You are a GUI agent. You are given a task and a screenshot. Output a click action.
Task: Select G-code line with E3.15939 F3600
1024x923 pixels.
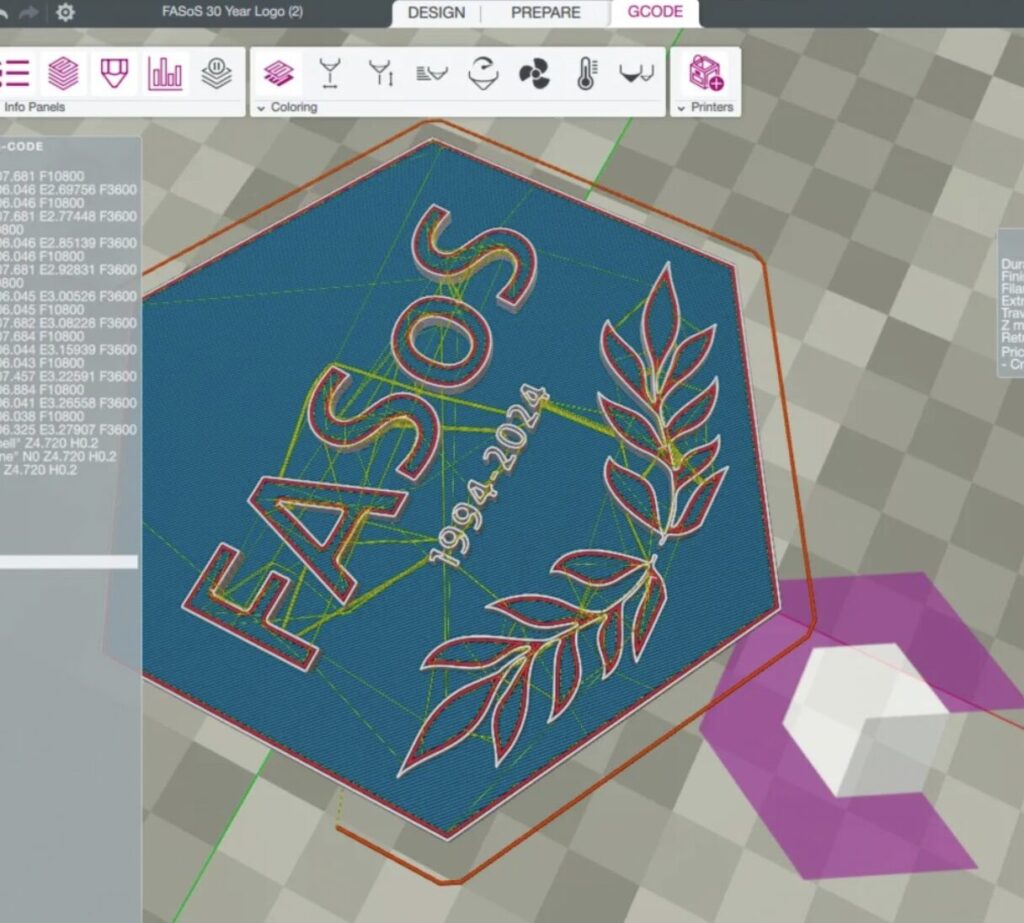[69, 350]
